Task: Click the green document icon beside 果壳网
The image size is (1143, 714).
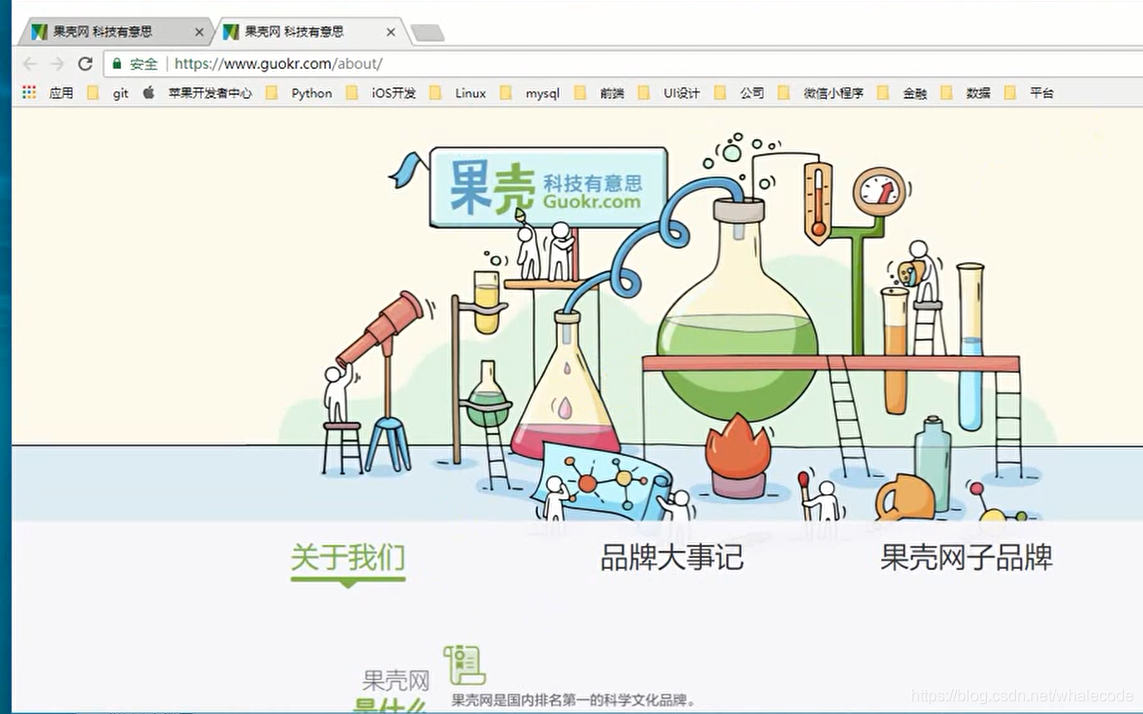Action: pyautogui.click(x=464, y=664)
